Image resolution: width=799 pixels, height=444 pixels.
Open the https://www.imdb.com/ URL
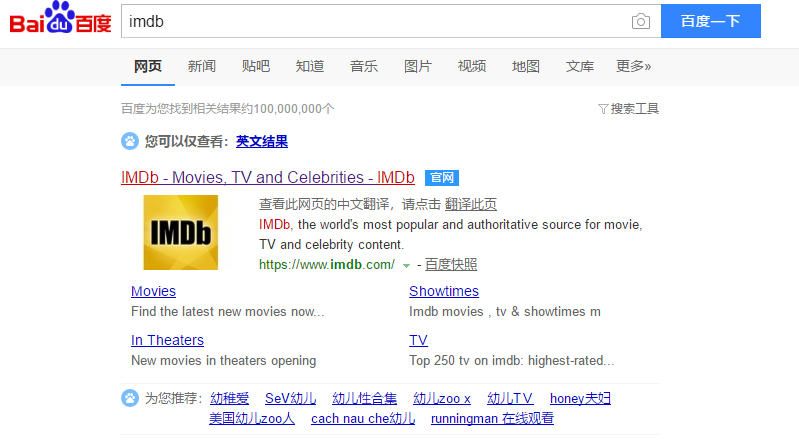(x=327, y=265)
